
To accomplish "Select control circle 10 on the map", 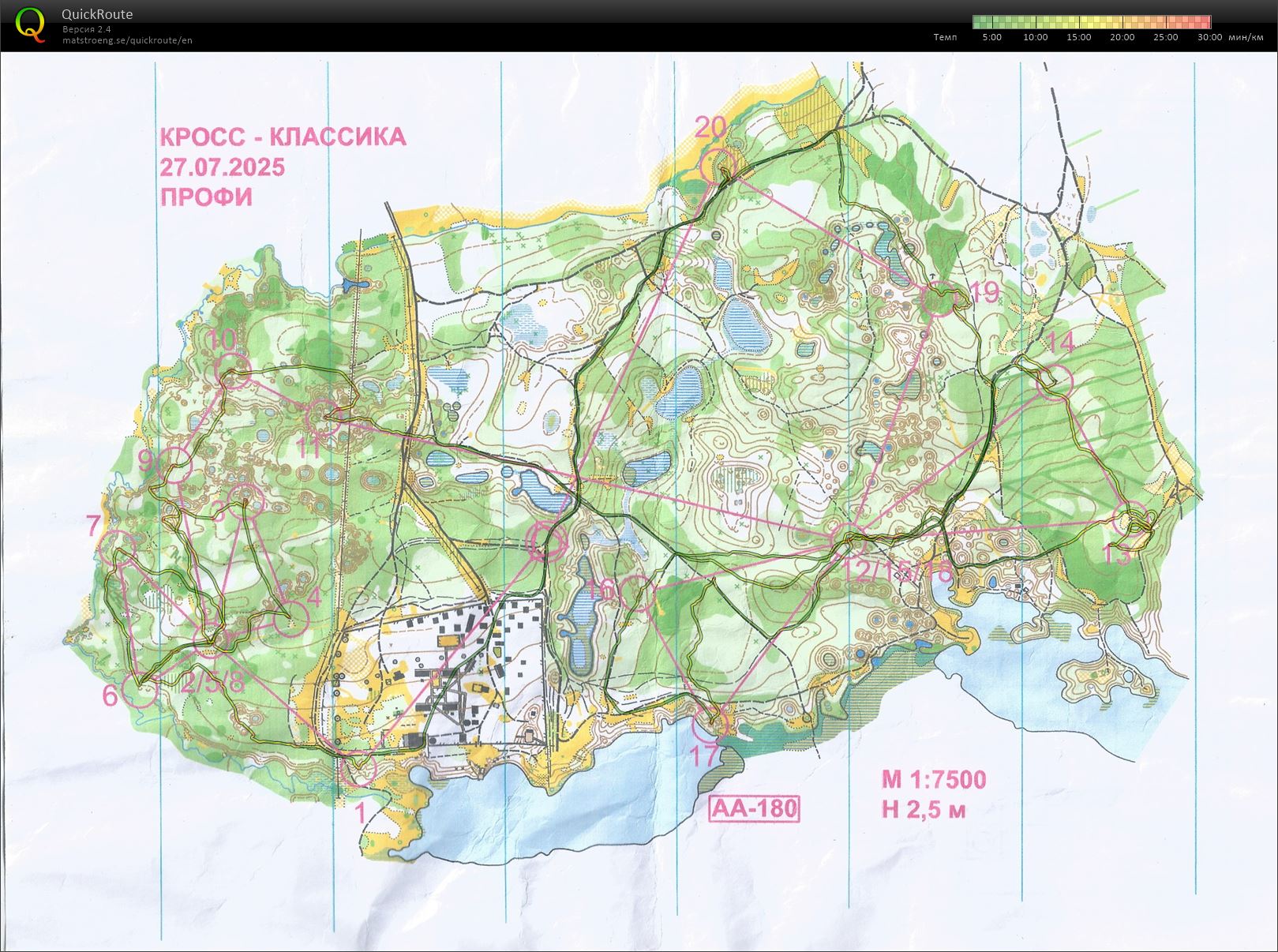I will tap(233, 373).
